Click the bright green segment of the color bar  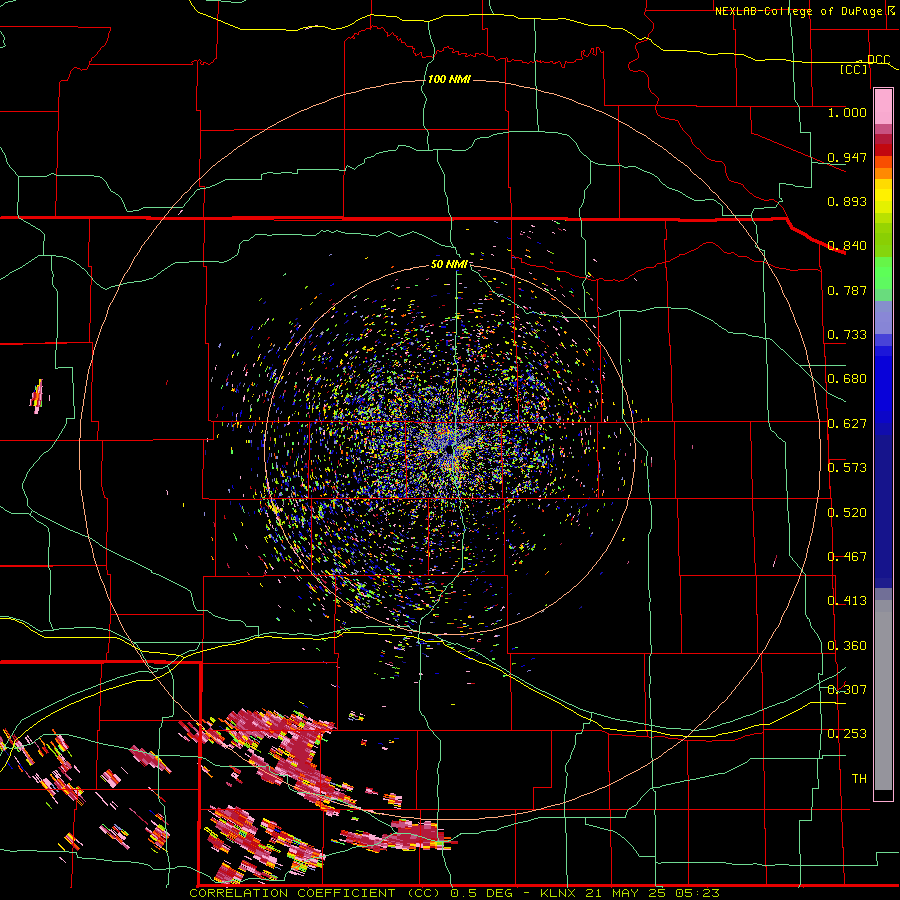coord(883,273)
